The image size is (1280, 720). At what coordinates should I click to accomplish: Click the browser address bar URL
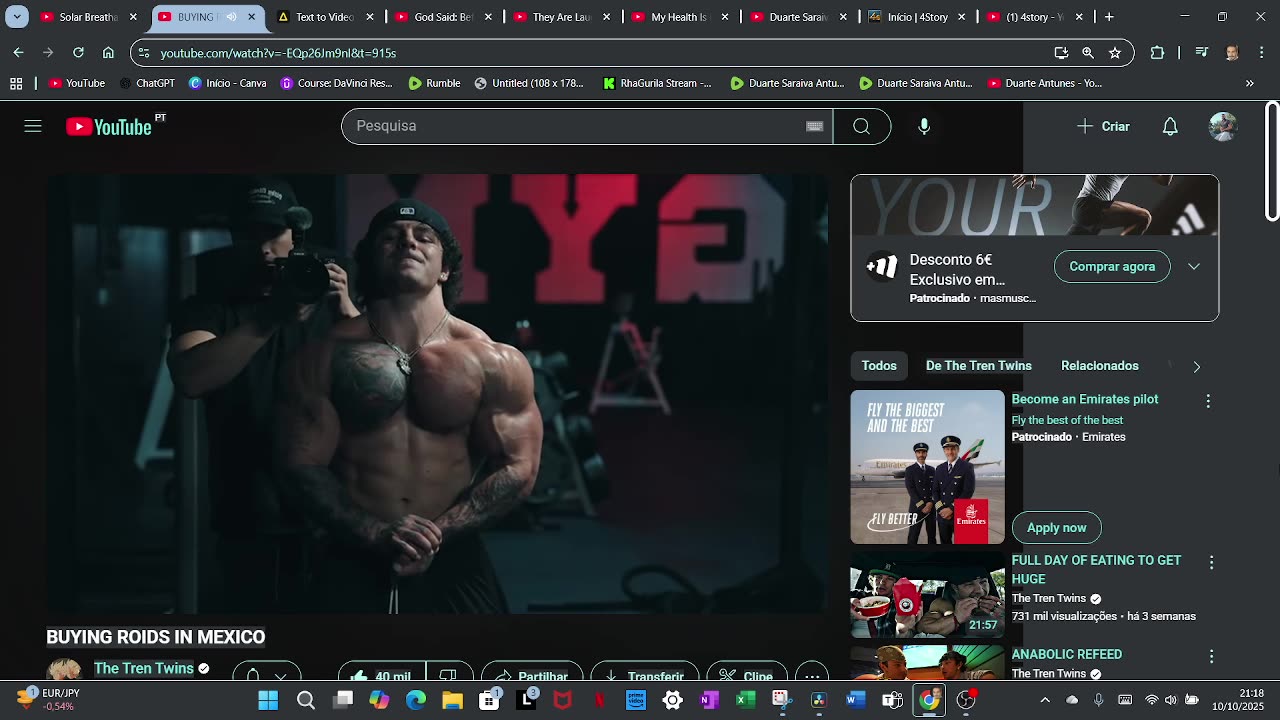click(x=278, y=53)
